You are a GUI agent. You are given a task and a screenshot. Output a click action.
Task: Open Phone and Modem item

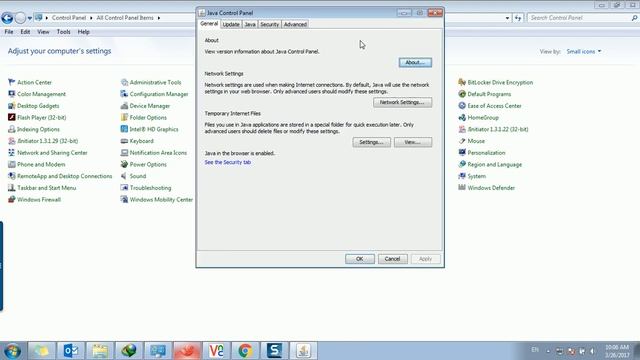(x=36, y=164)
